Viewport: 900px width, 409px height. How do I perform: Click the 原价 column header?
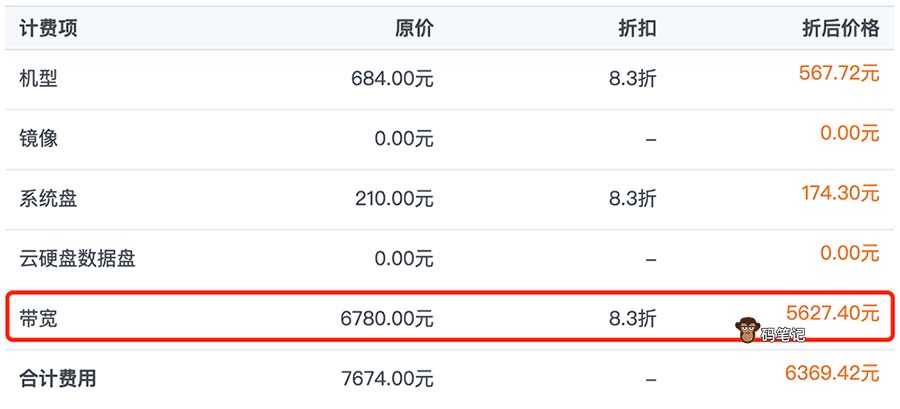coord(414,28)
